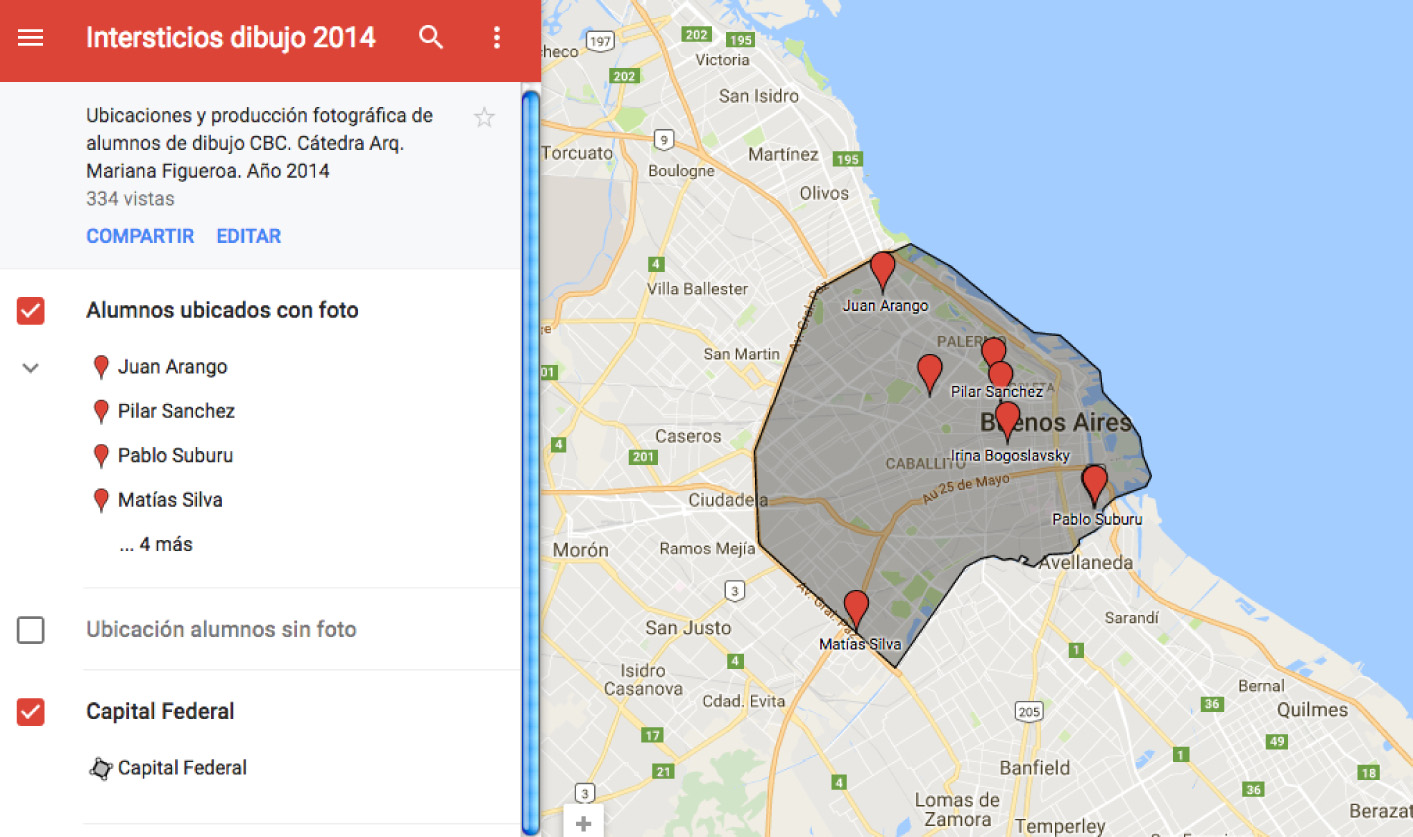Click the San Isidro label on the map

[759, 96]
